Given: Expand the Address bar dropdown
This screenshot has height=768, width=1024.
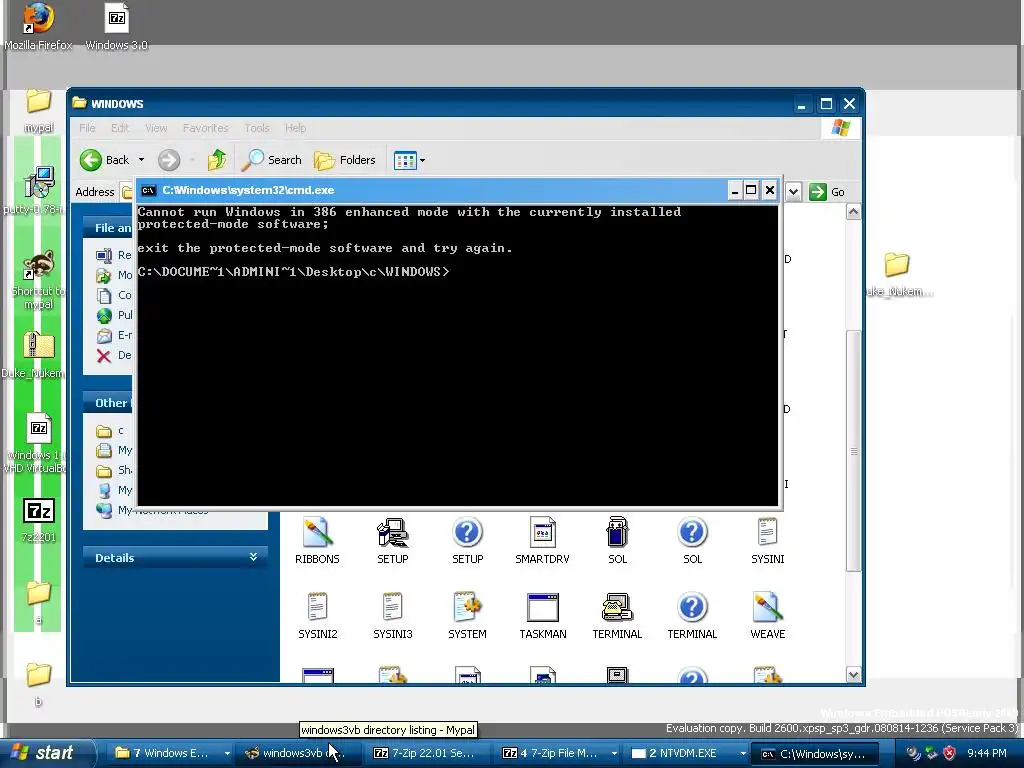Looking at the screenshot, I should (793, 192).
